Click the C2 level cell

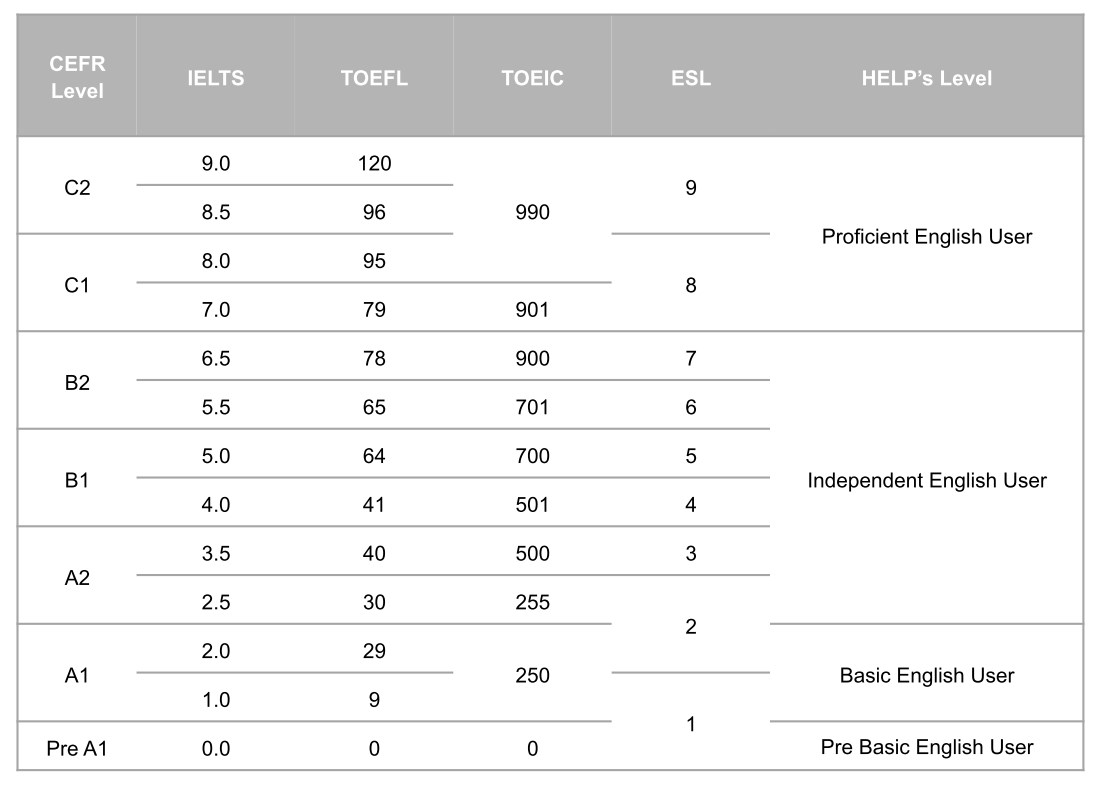(x=77, y=188)
